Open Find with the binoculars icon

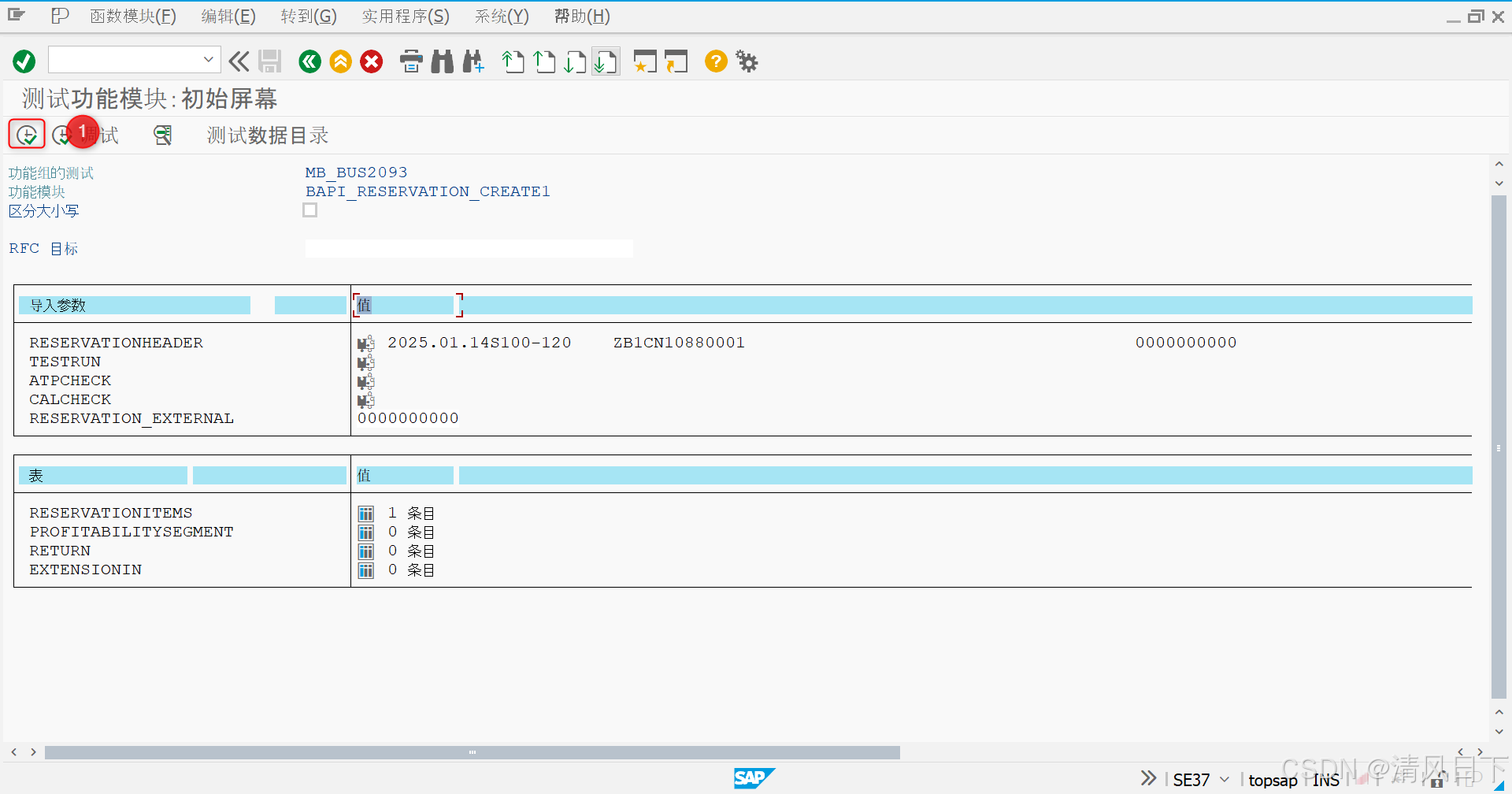pyautogui.click(x=443, y=61)
